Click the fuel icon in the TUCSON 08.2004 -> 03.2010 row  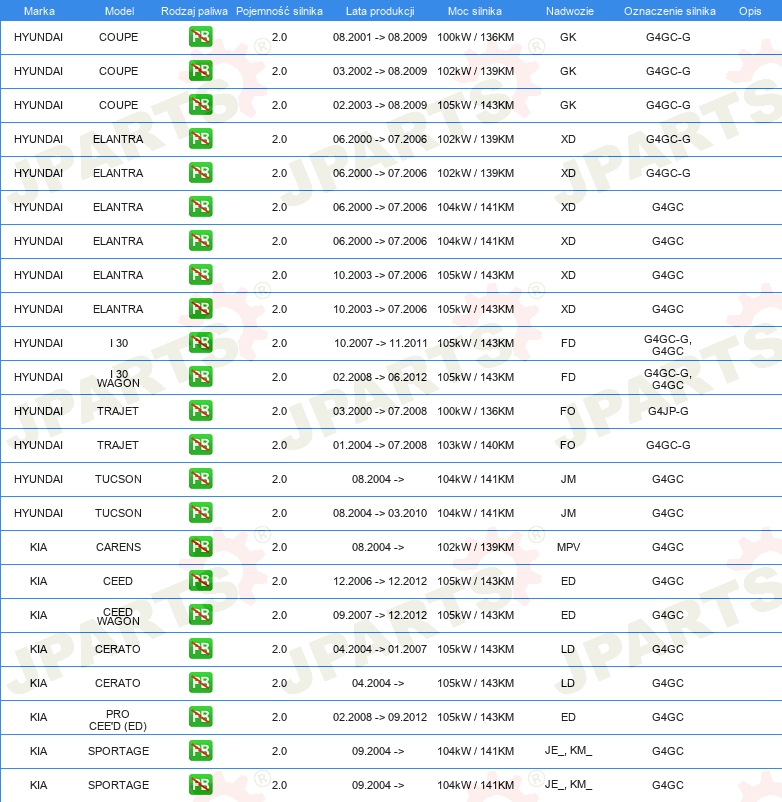[x=200, y=513]
